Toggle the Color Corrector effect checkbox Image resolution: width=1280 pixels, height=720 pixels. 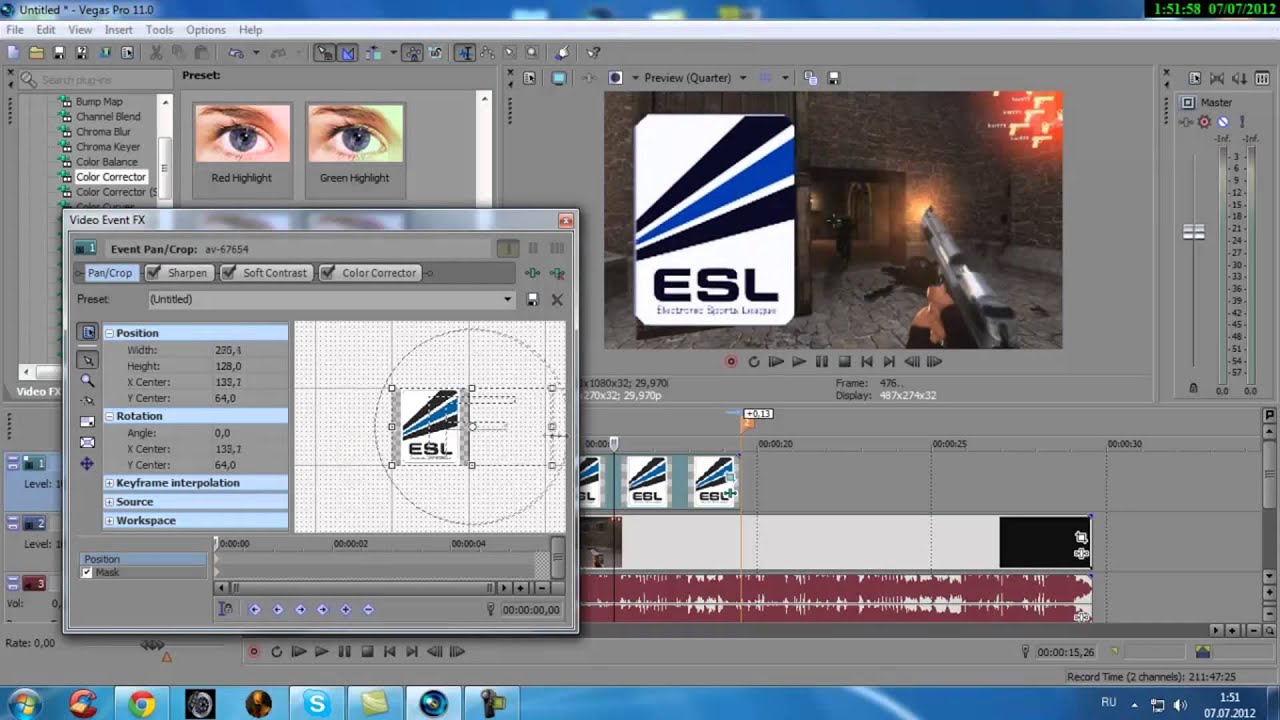click(x=328, y=273)
